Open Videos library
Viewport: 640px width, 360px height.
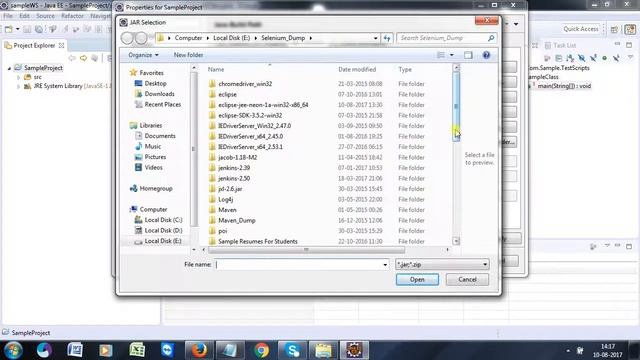point(153,167)
